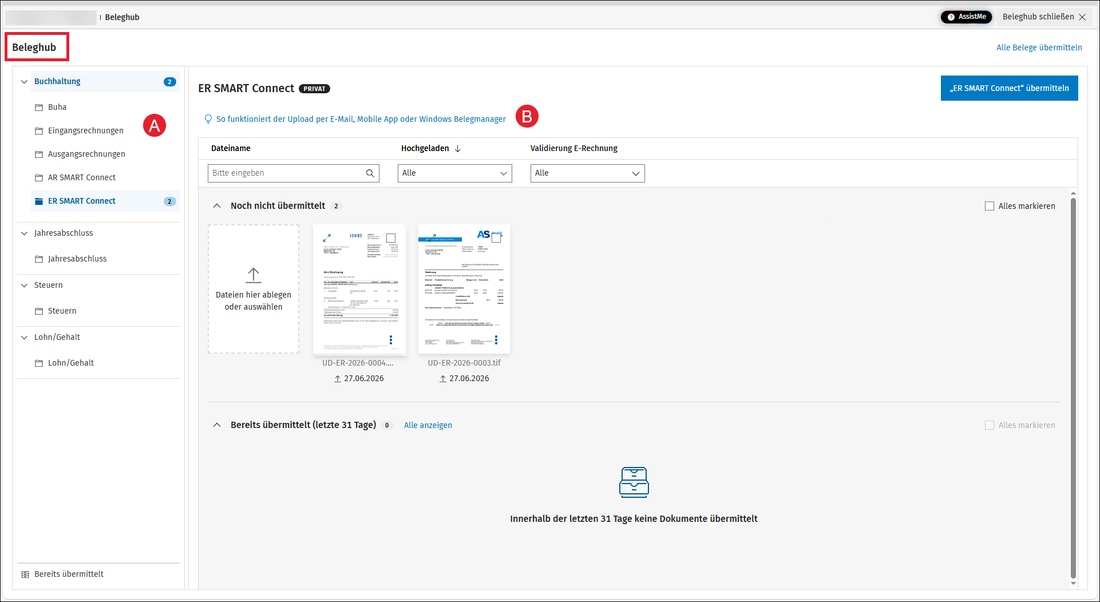Click the Alle Belege übermitteln link

pos(1039,48)
